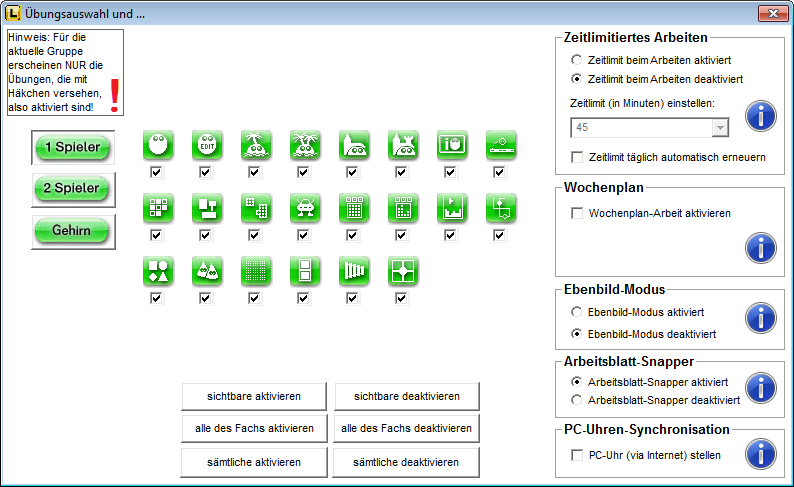
Task: Select the single palm tree island icon
Action: (x=255, y=144)
